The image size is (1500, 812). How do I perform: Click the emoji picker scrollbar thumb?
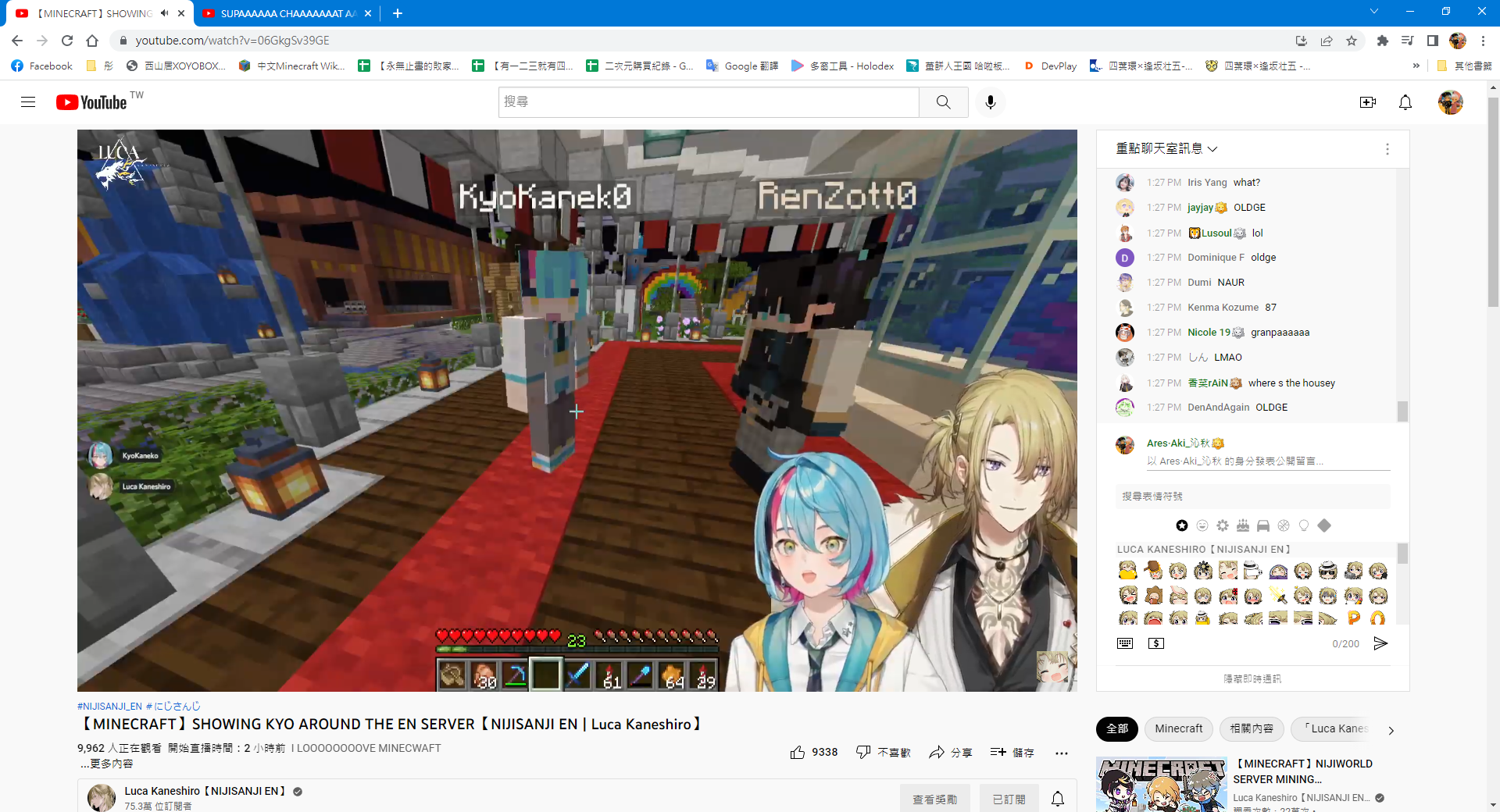(1403, 554)
